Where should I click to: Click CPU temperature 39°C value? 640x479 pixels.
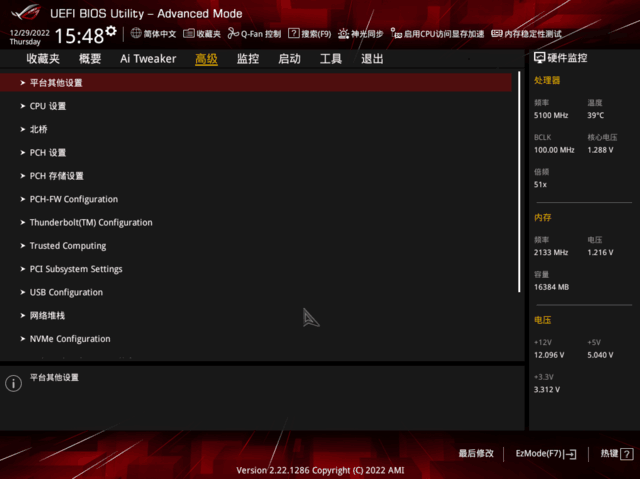(x=596, y=115)
